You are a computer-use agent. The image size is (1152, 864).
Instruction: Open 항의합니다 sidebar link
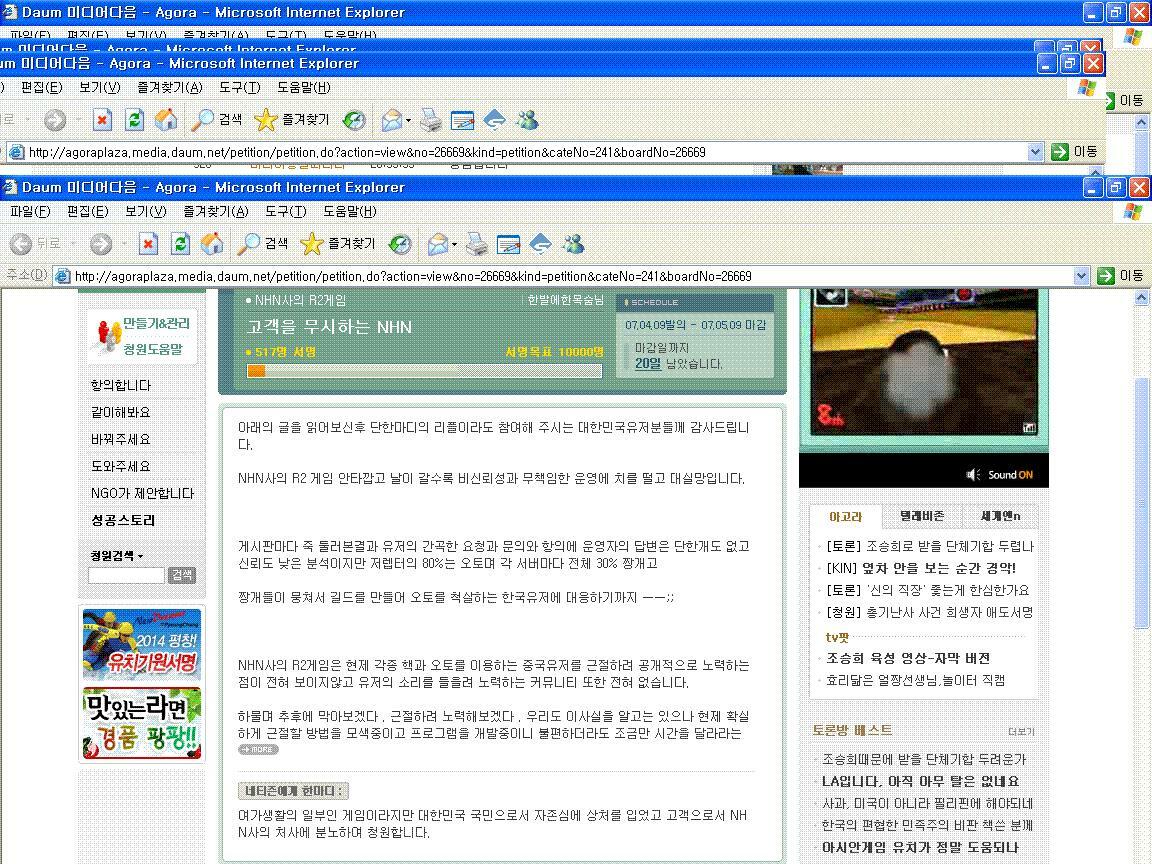click(x=120, y=386)
